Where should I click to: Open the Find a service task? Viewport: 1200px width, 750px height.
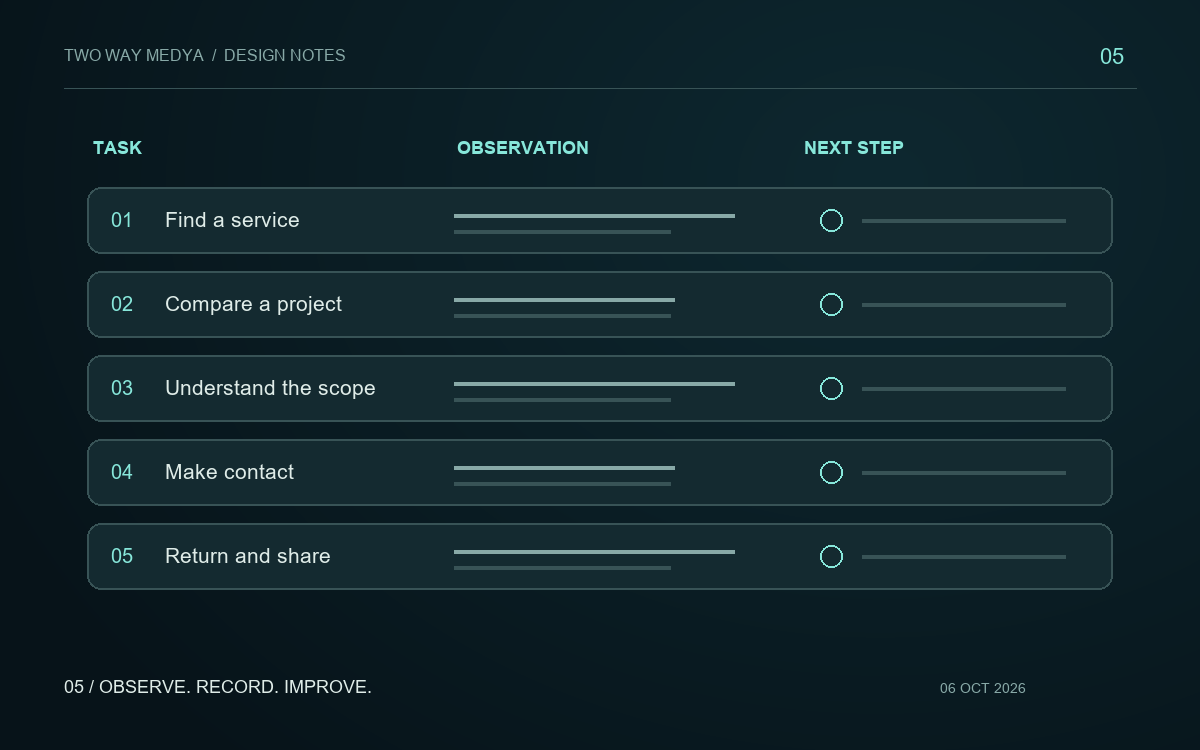click(232, 220)
